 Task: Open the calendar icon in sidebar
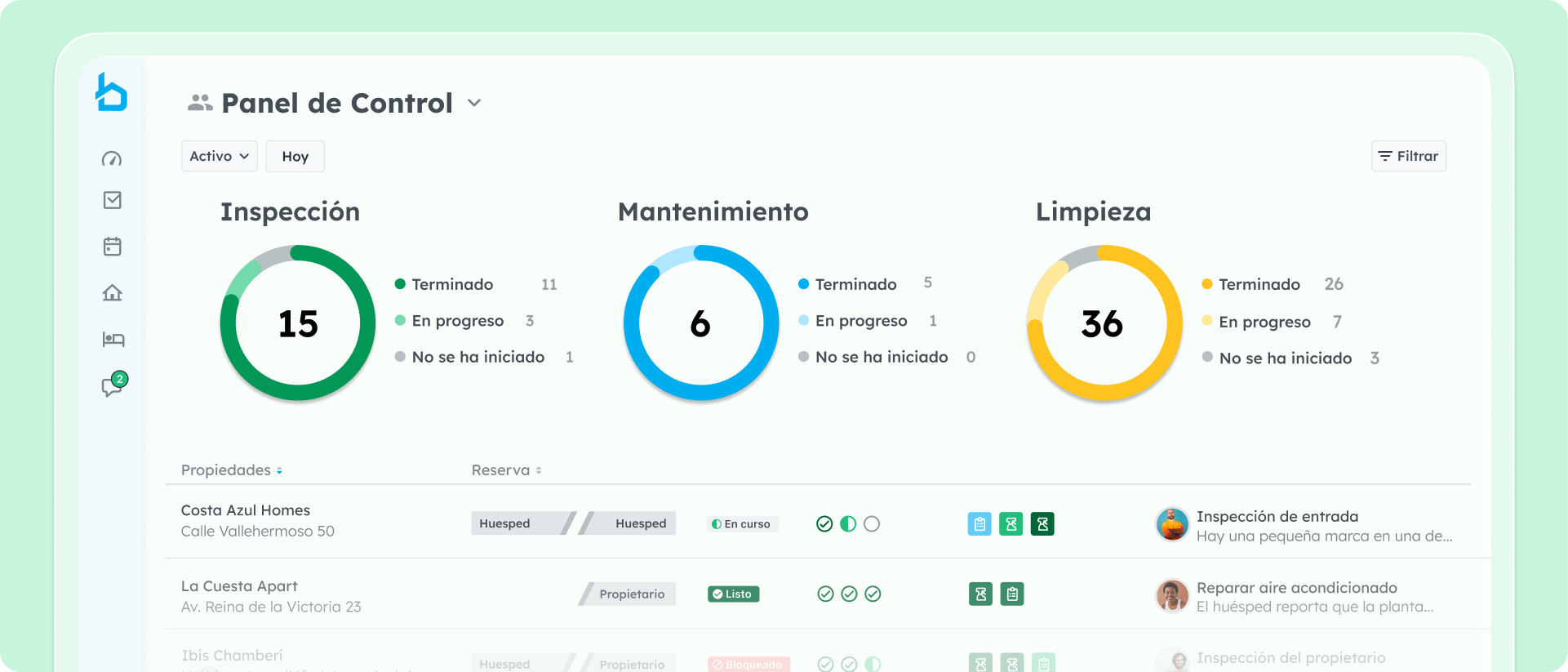[x=113, y=247]
